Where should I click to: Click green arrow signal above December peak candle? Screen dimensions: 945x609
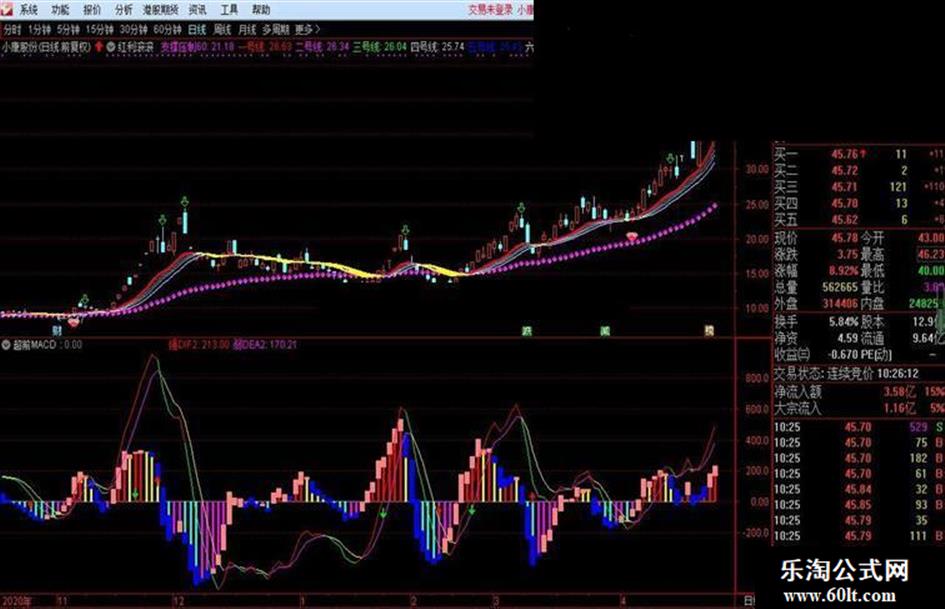pyautogui.click(x=184, y=201)
